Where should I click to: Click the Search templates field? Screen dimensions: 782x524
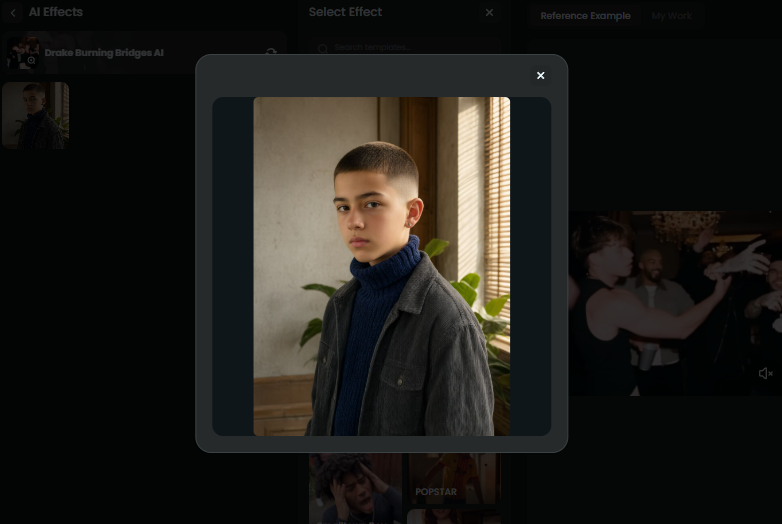(x=404, y=47)
